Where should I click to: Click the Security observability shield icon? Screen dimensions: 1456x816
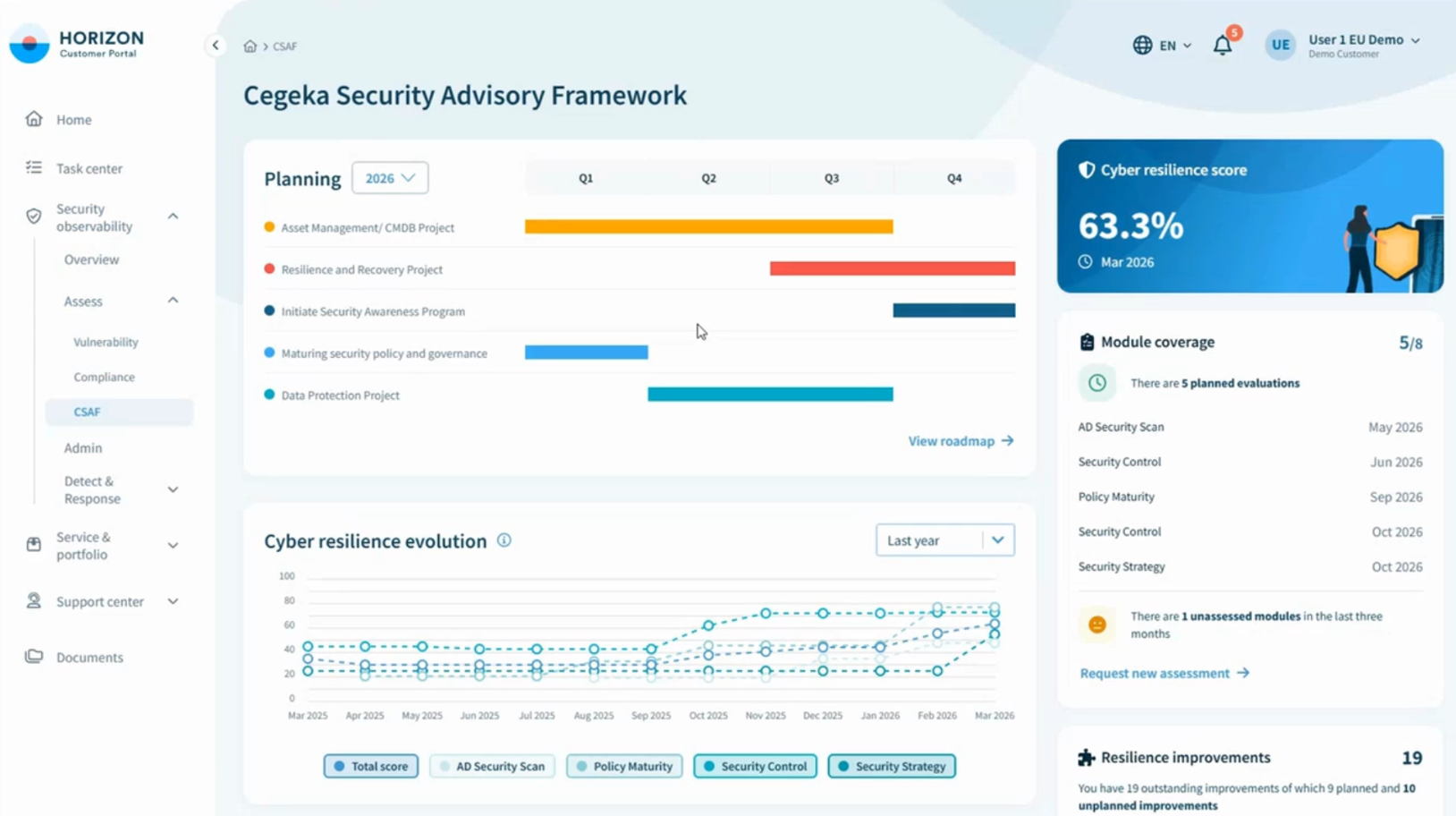32,216
